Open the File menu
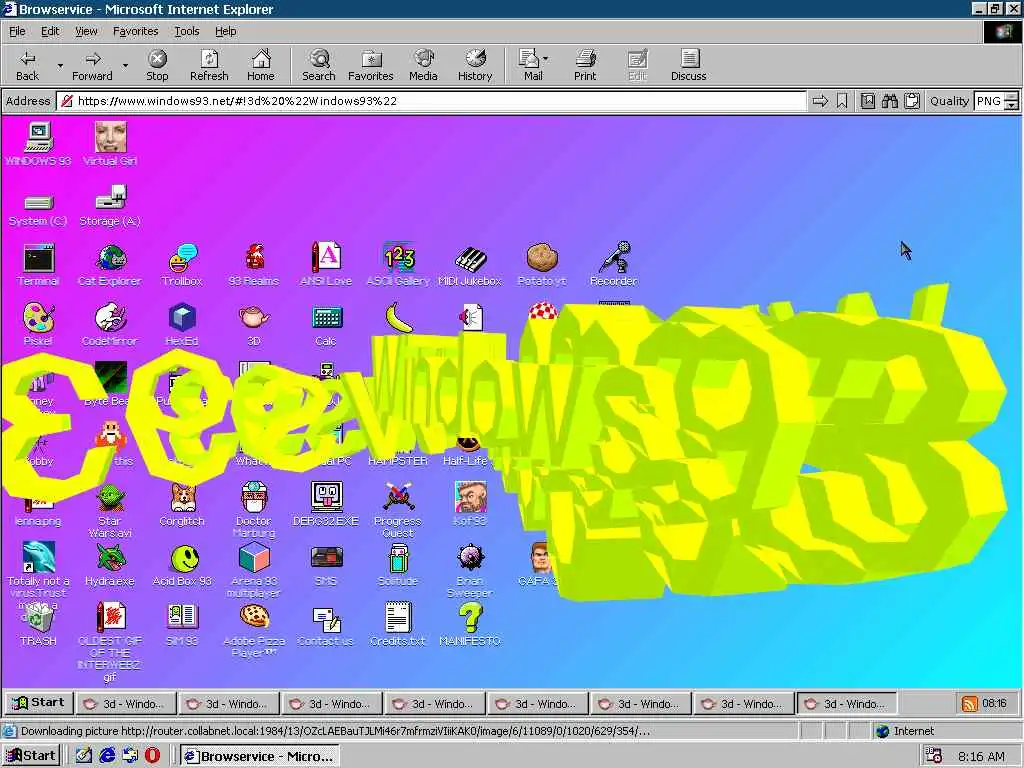The width and height of the screenshot is (1024, 768). tap(17, 31)
